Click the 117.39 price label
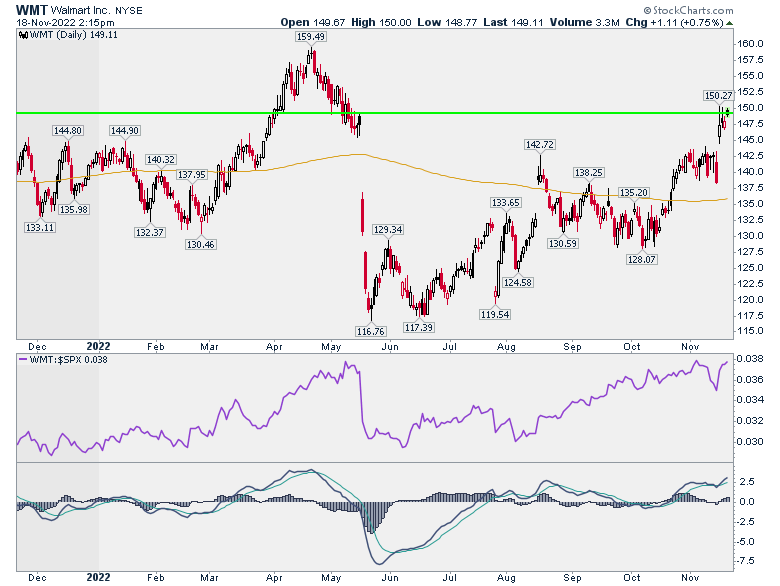 click(x=418, y=327)
